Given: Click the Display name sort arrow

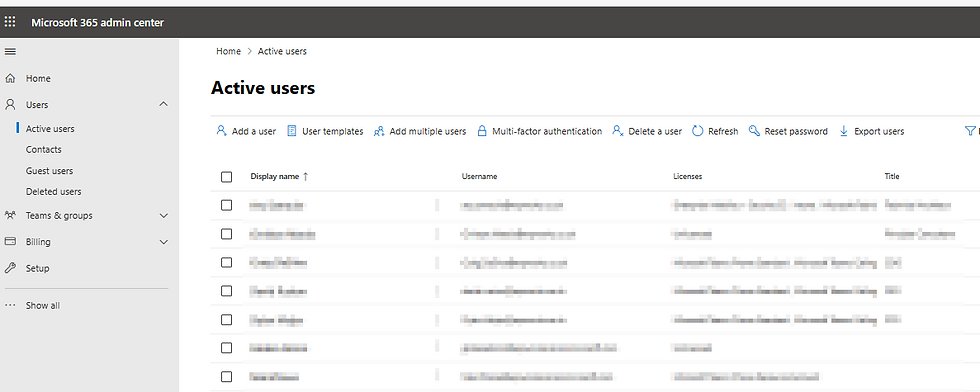Looking at the screenshot, I should 305,176.
